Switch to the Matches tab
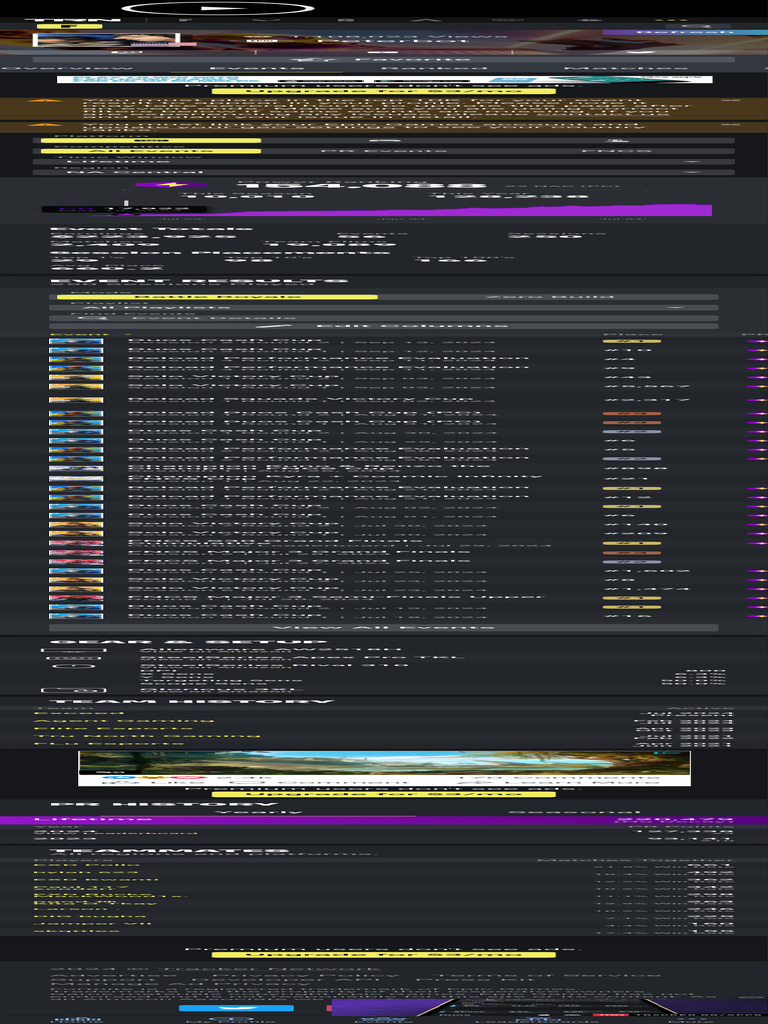 (x=625, y=70)
